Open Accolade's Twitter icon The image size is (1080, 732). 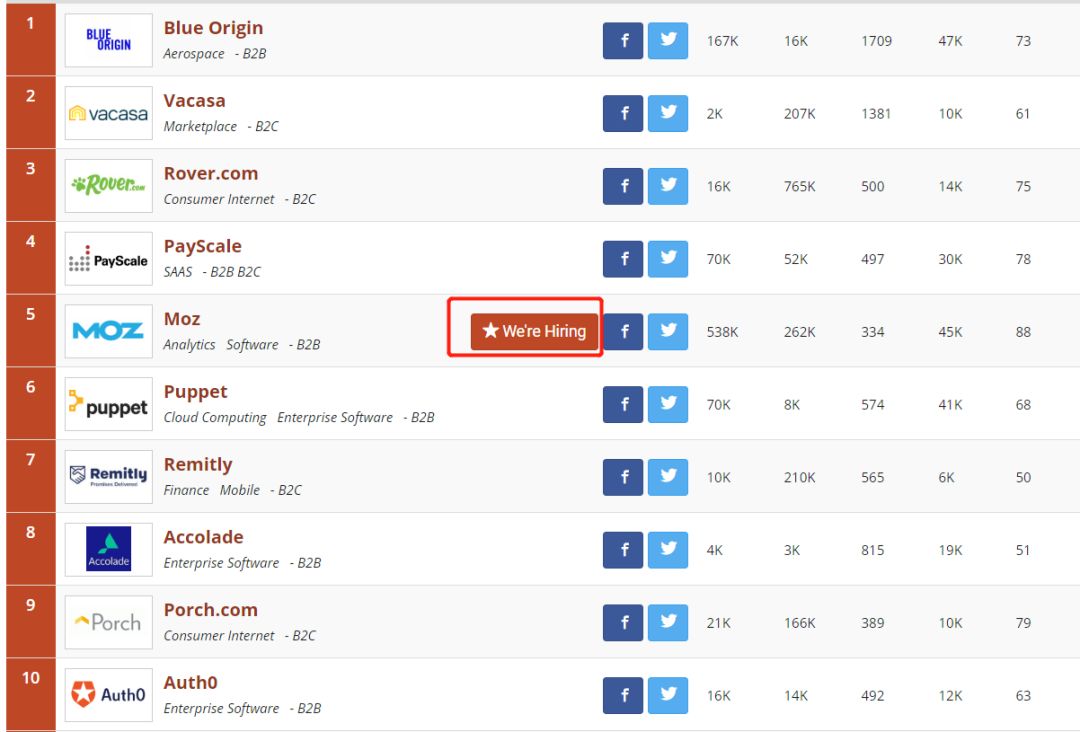tap(667, 550)
